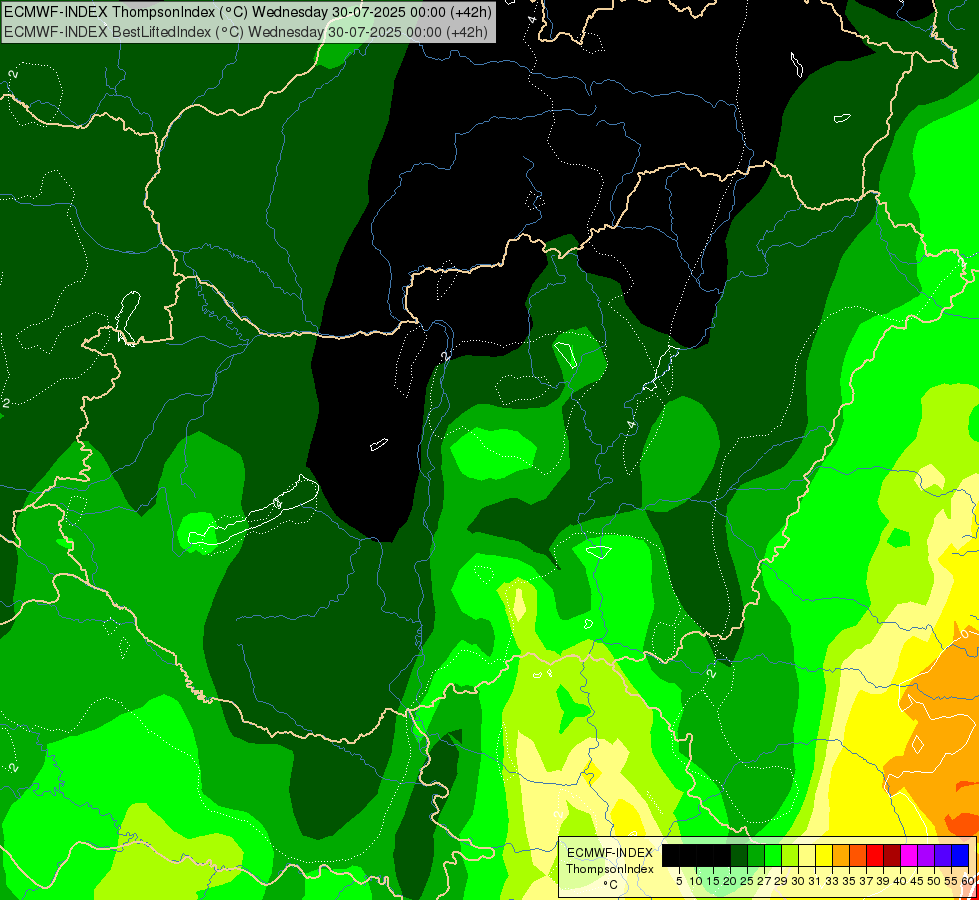This screenshot has height=900, width=979.
Task: Select the indigo legend swatch between 50 and 55
Action: click(943, 855)
